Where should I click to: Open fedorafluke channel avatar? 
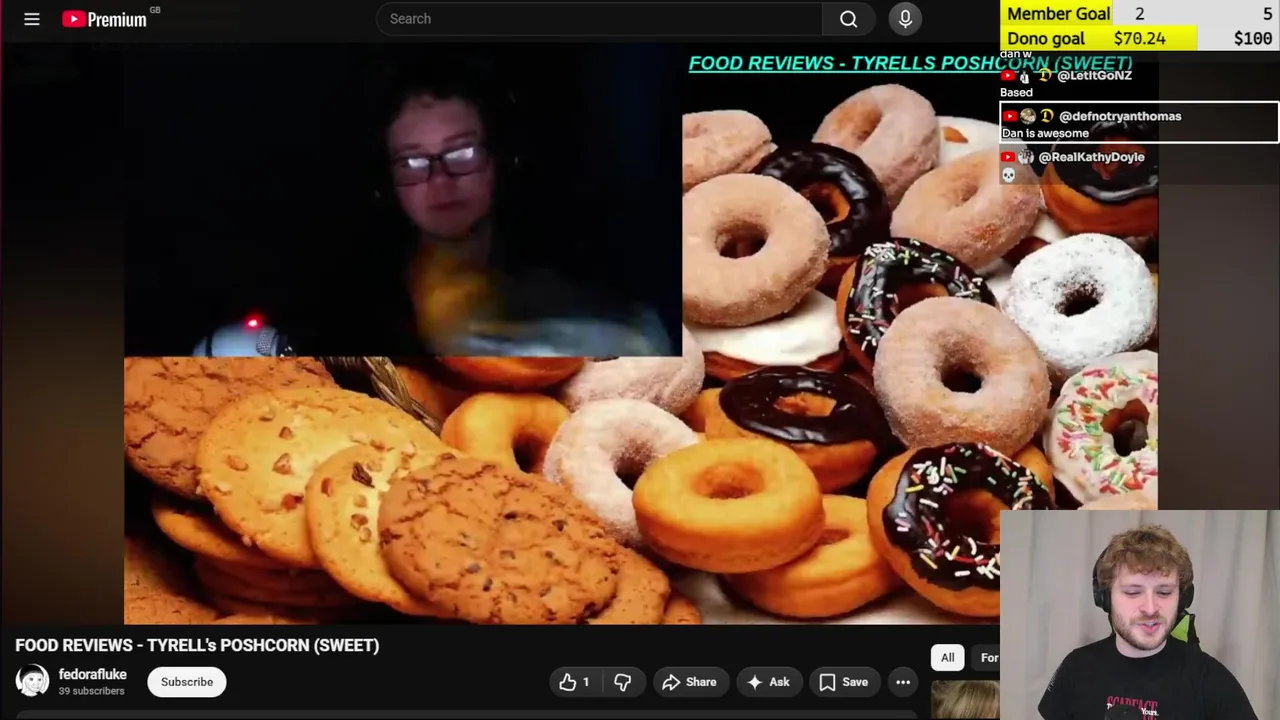coord(32,681)
